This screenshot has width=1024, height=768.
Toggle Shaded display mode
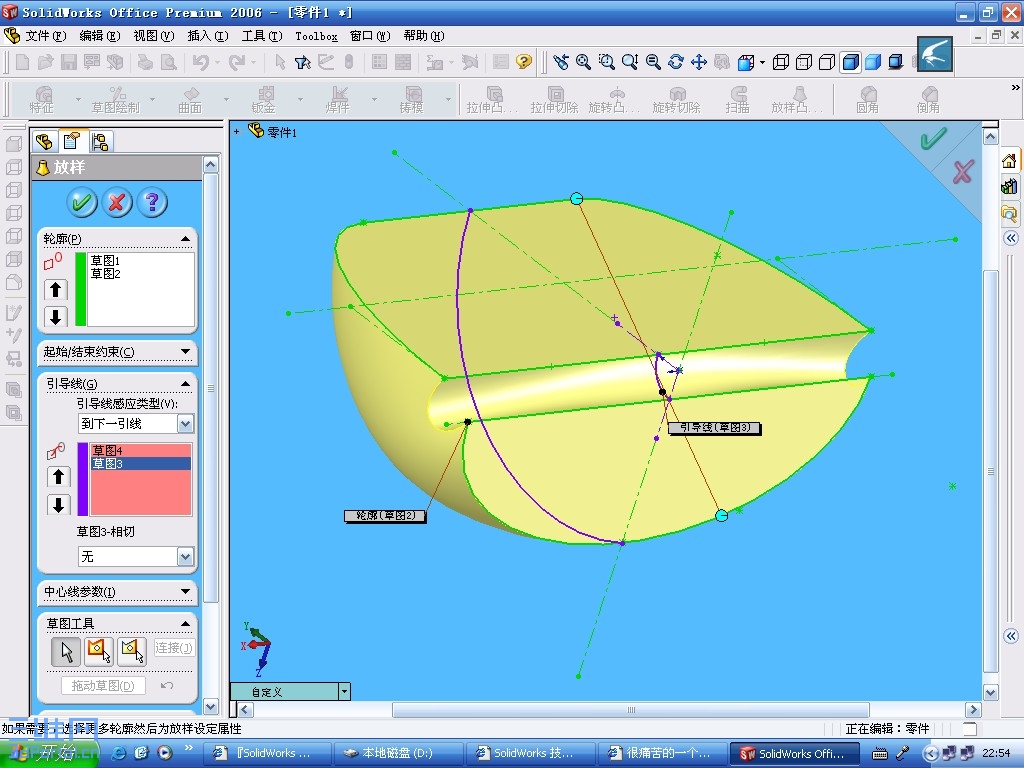[x=873, y=62]
